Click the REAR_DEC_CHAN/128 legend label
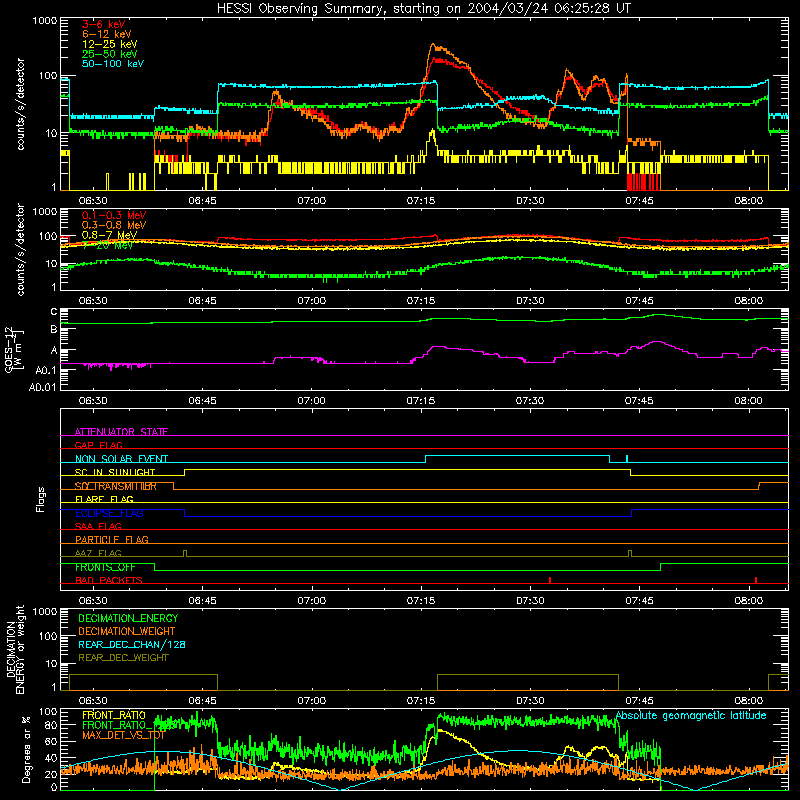Image resolution: width=800 pixels, height=800 pixels. point(131,644)
